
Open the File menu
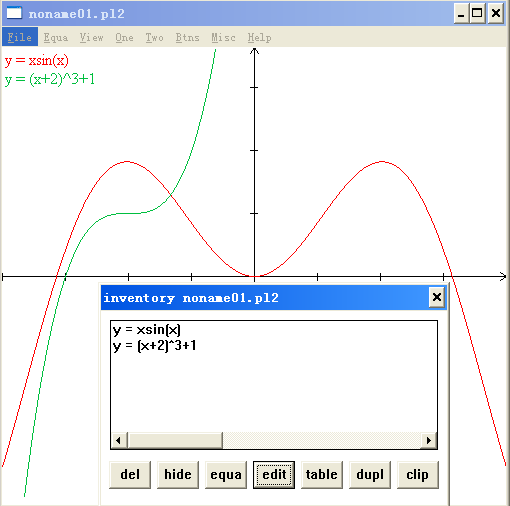coord(20,37)
